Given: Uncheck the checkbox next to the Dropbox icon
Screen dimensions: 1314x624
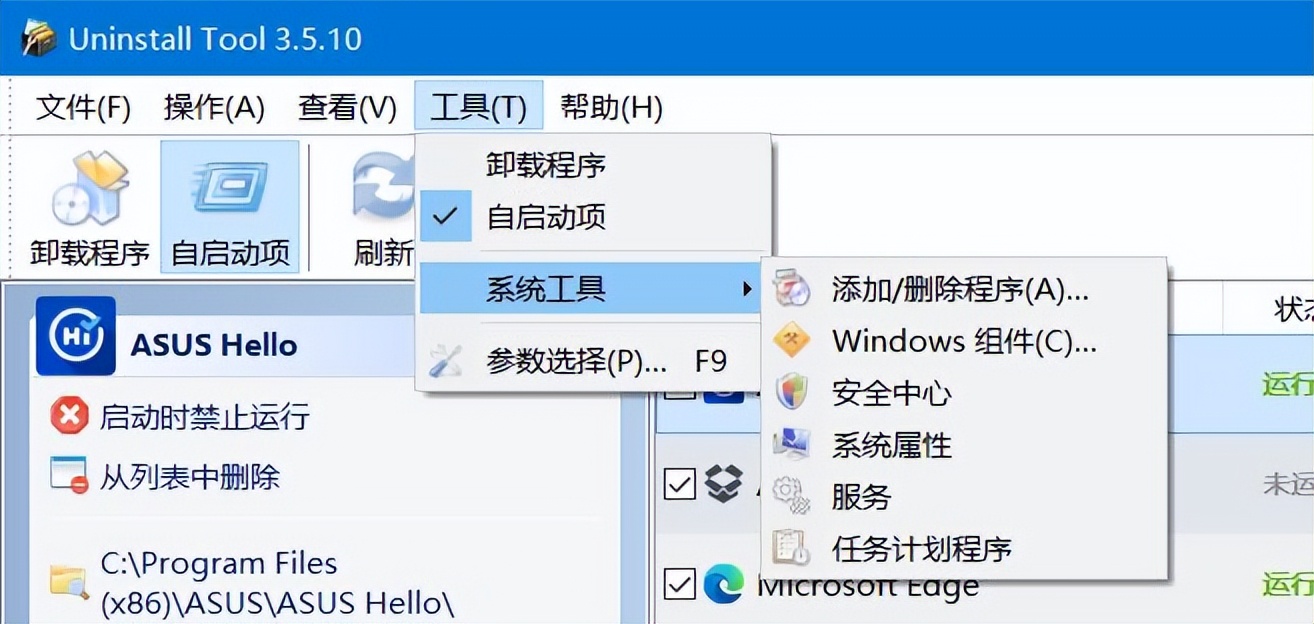Looking at the screenshot, I should [x=680, y=484].
